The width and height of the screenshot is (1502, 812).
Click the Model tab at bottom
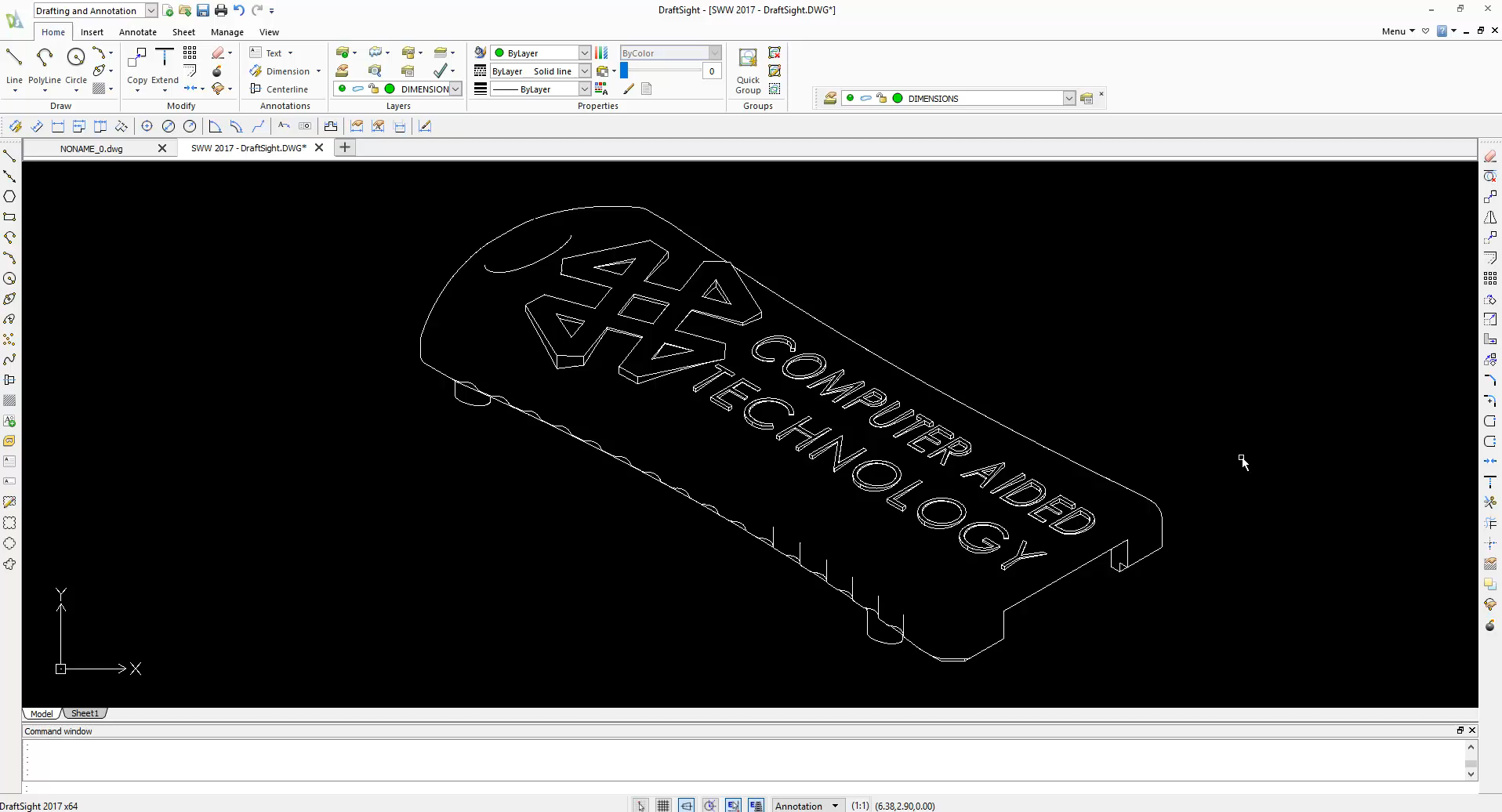click(42, 713)
